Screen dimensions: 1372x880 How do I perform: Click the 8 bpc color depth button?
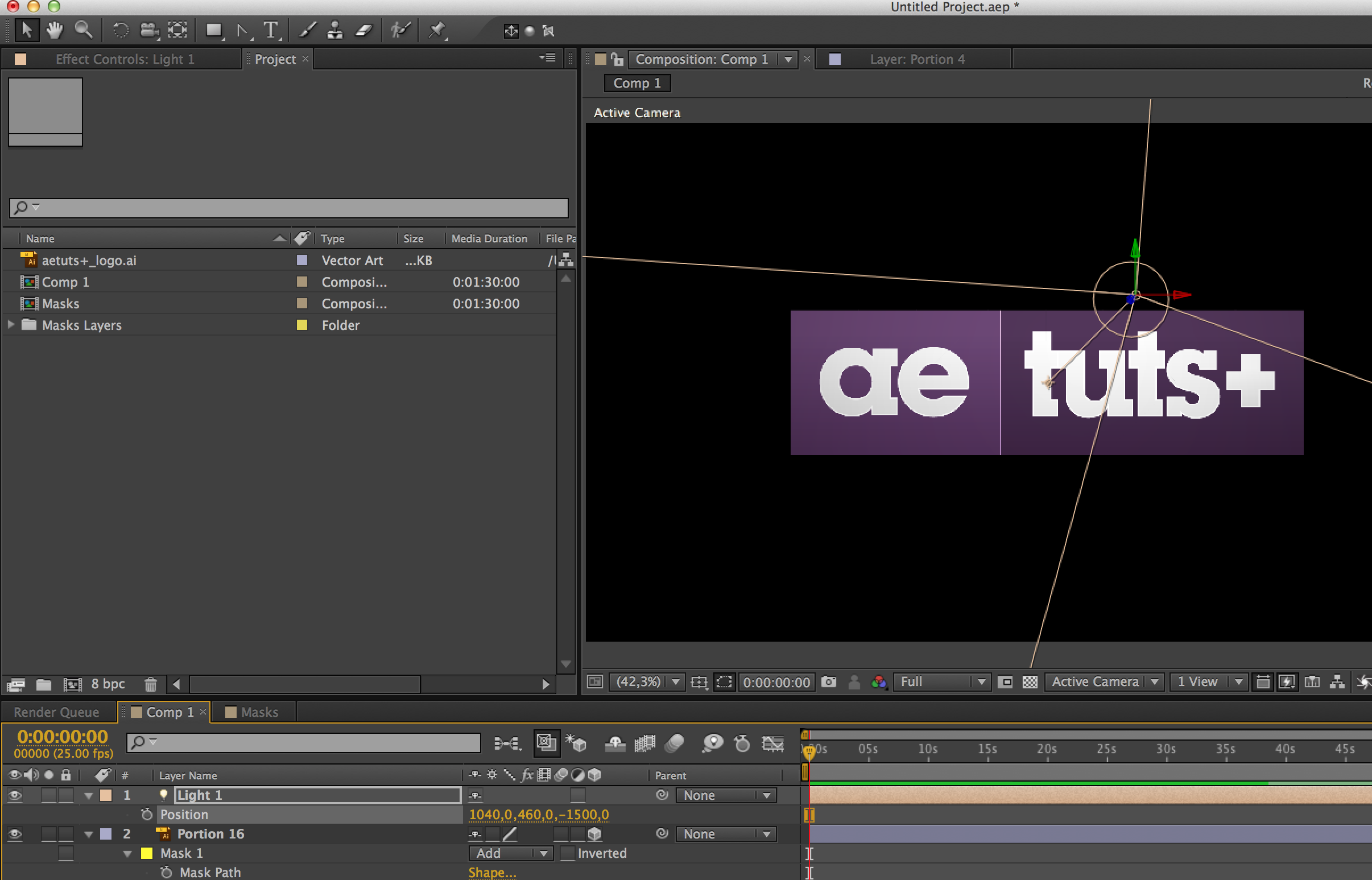(108, 683)
